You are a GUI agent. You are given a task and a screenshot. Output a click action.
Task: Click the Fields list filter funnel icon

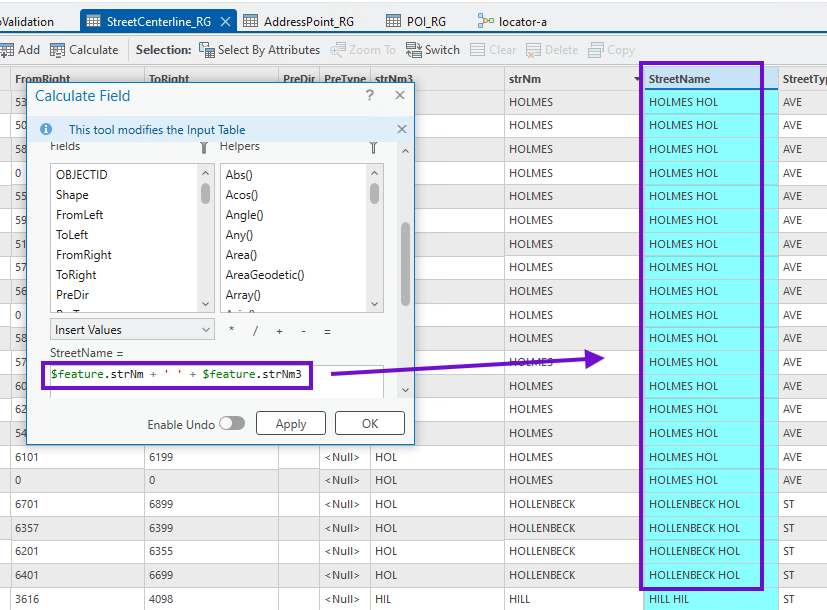(204, 147)
